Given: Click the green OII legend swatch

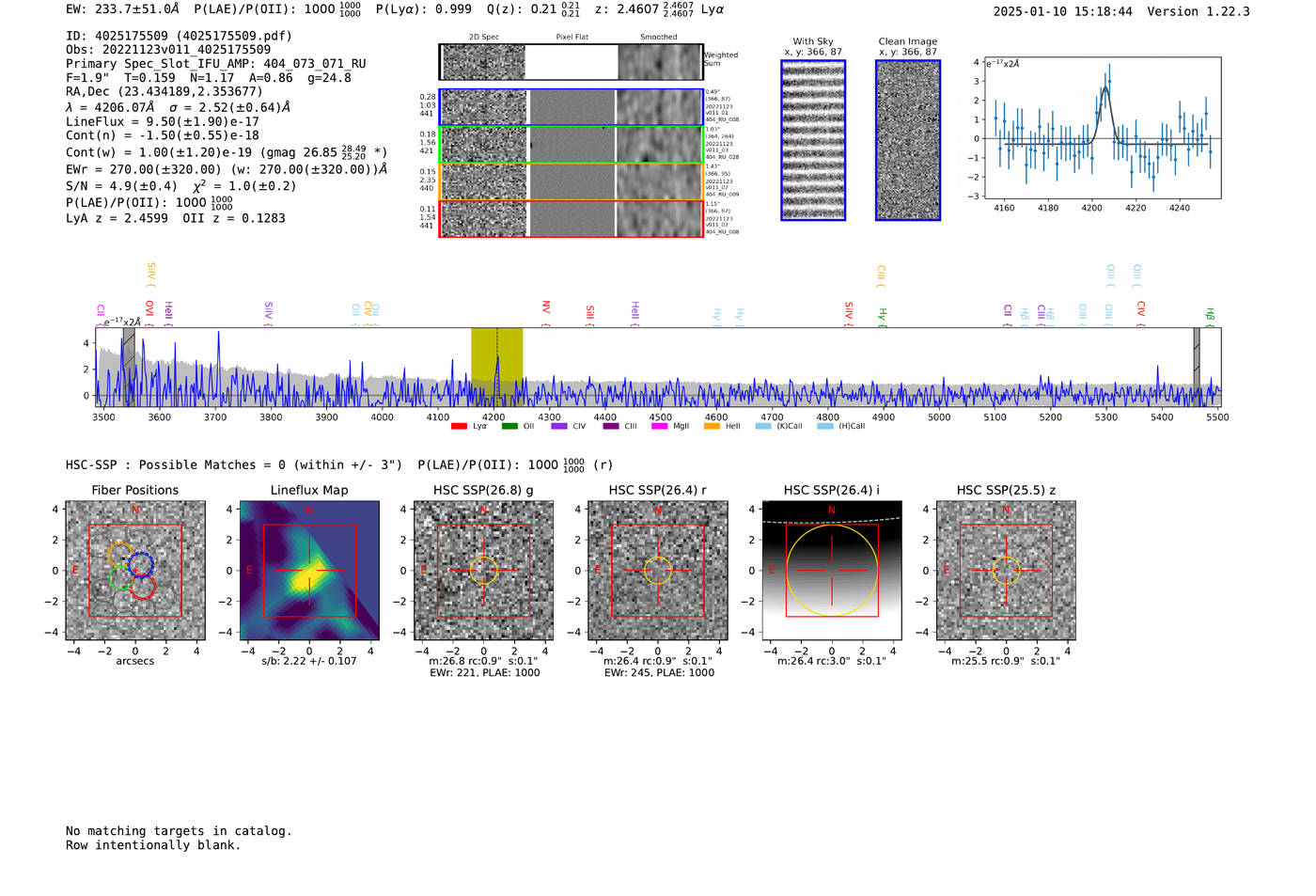Looking at the screenshot, I should [x=509, y=427].
